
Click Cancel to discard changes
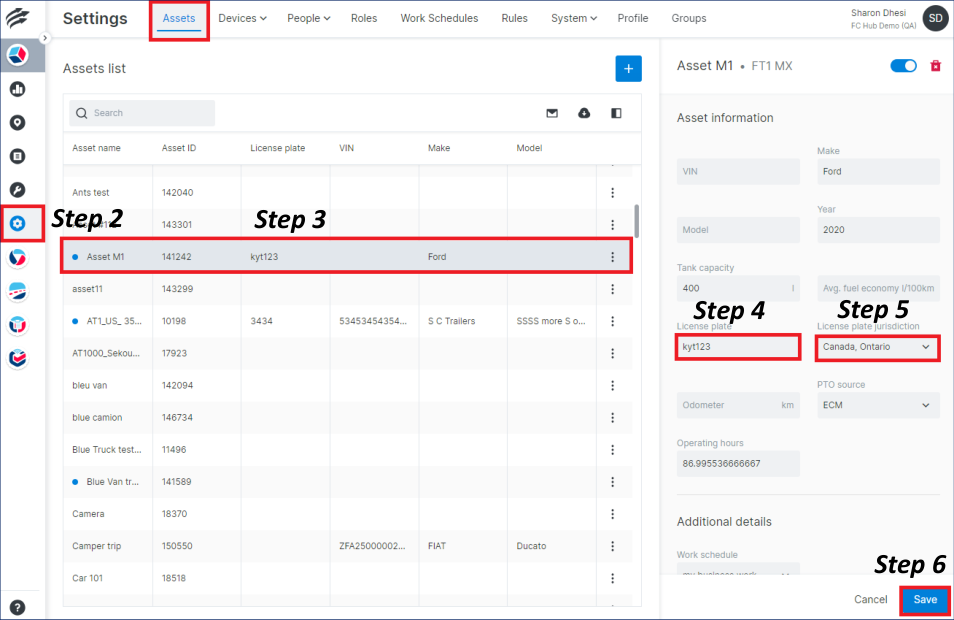click(870, 600)
